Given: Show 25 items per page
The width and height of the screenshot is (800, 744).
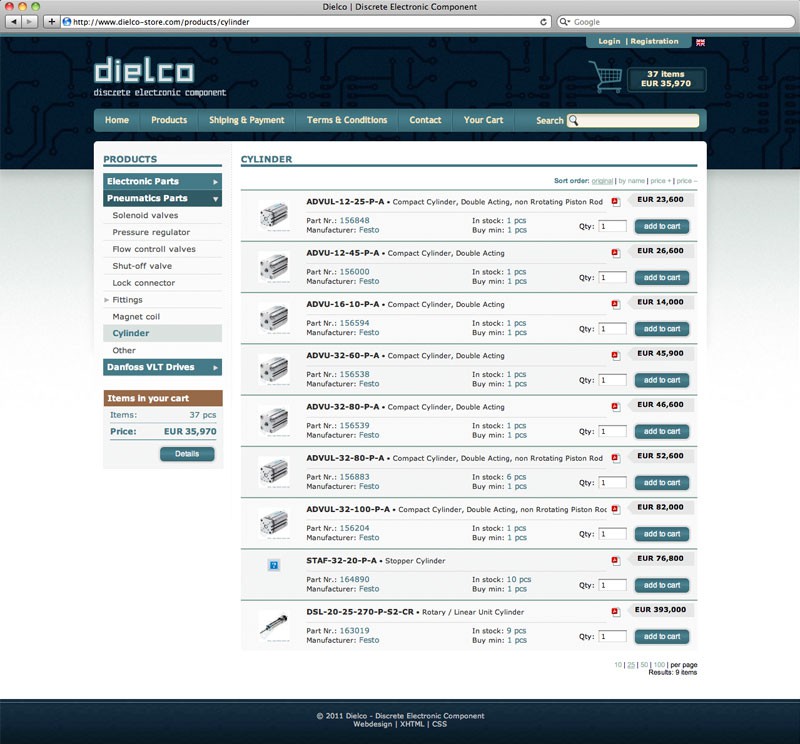Looking at the screenshot, I should pos(632,665).
